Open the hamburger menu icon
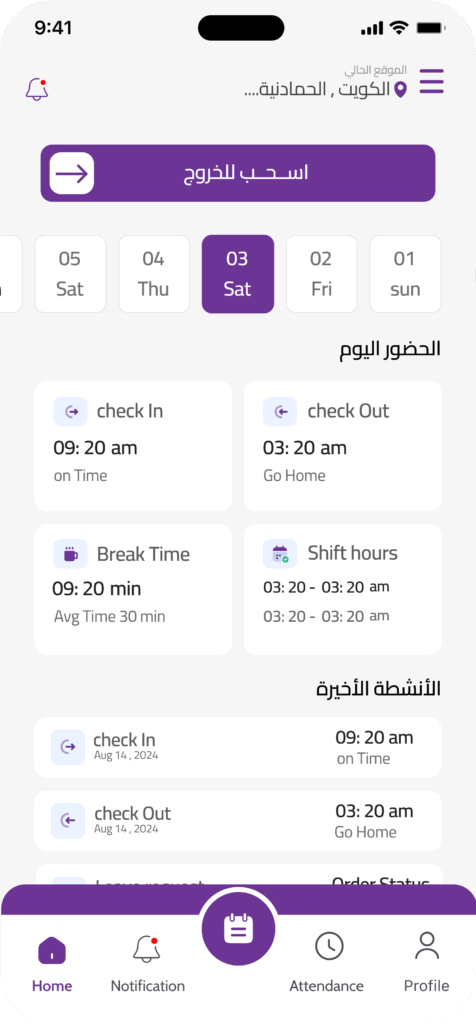This screenshot has height=1024, width=476. coord(431,82)
